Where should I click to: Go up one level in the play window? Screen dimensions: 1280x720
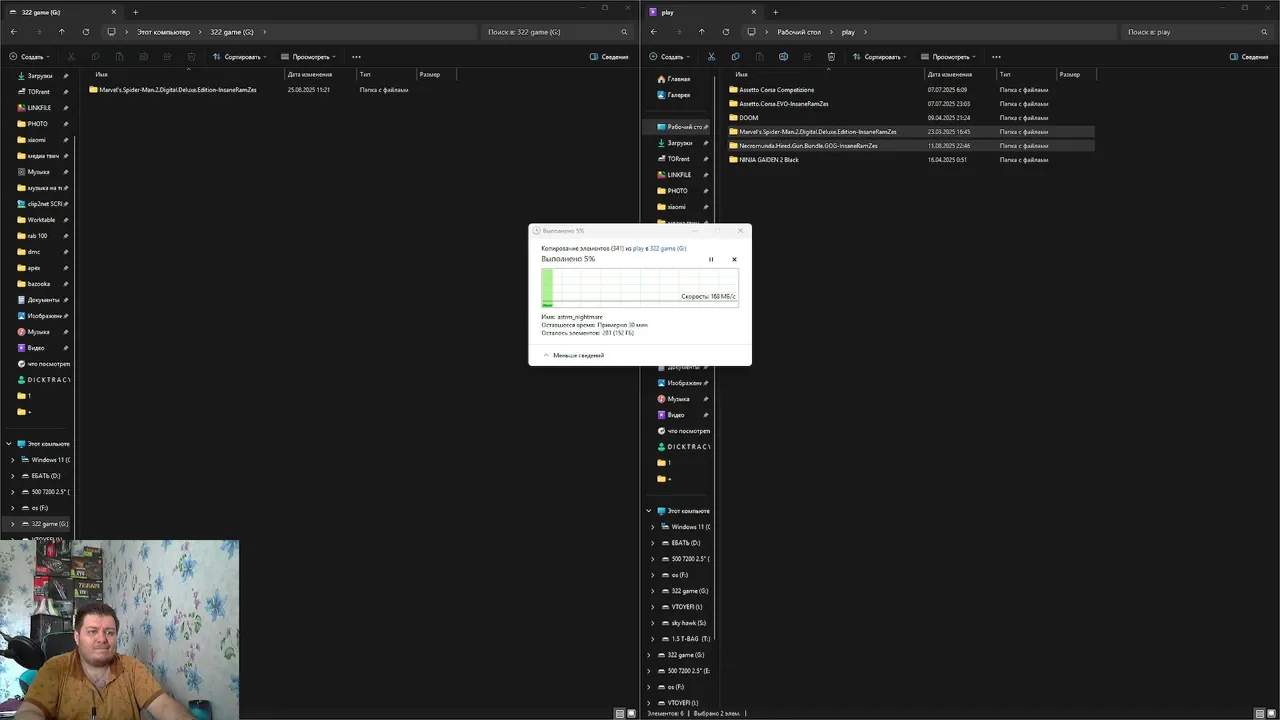click(702, 32)
